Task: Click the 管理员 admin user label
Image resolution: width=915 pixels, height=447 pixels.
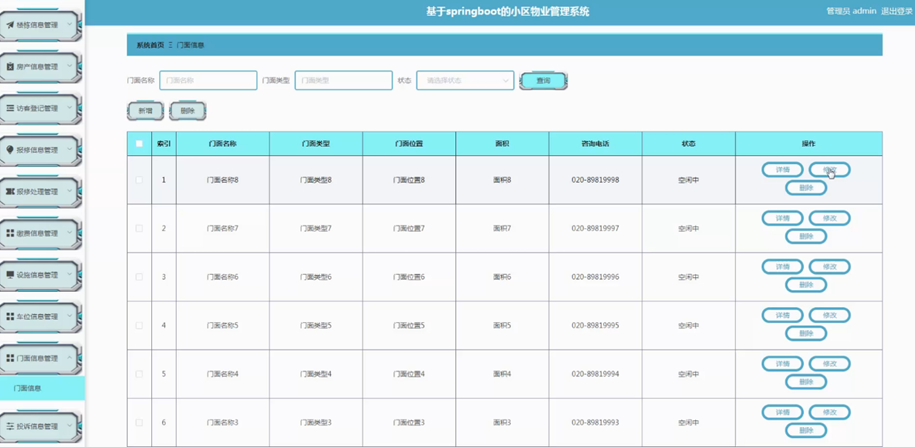Action: point(851,11)
